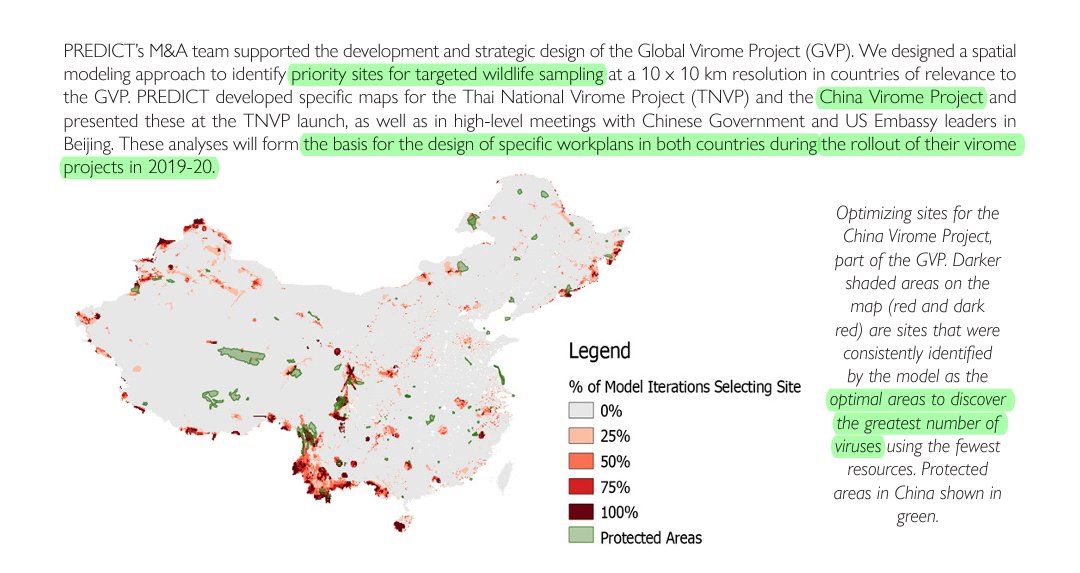Screen dimensions: 1080x573
Task: Click highlighted 'priority sites for targeted wildlife sampling'
Action: (x=448, y=74)
